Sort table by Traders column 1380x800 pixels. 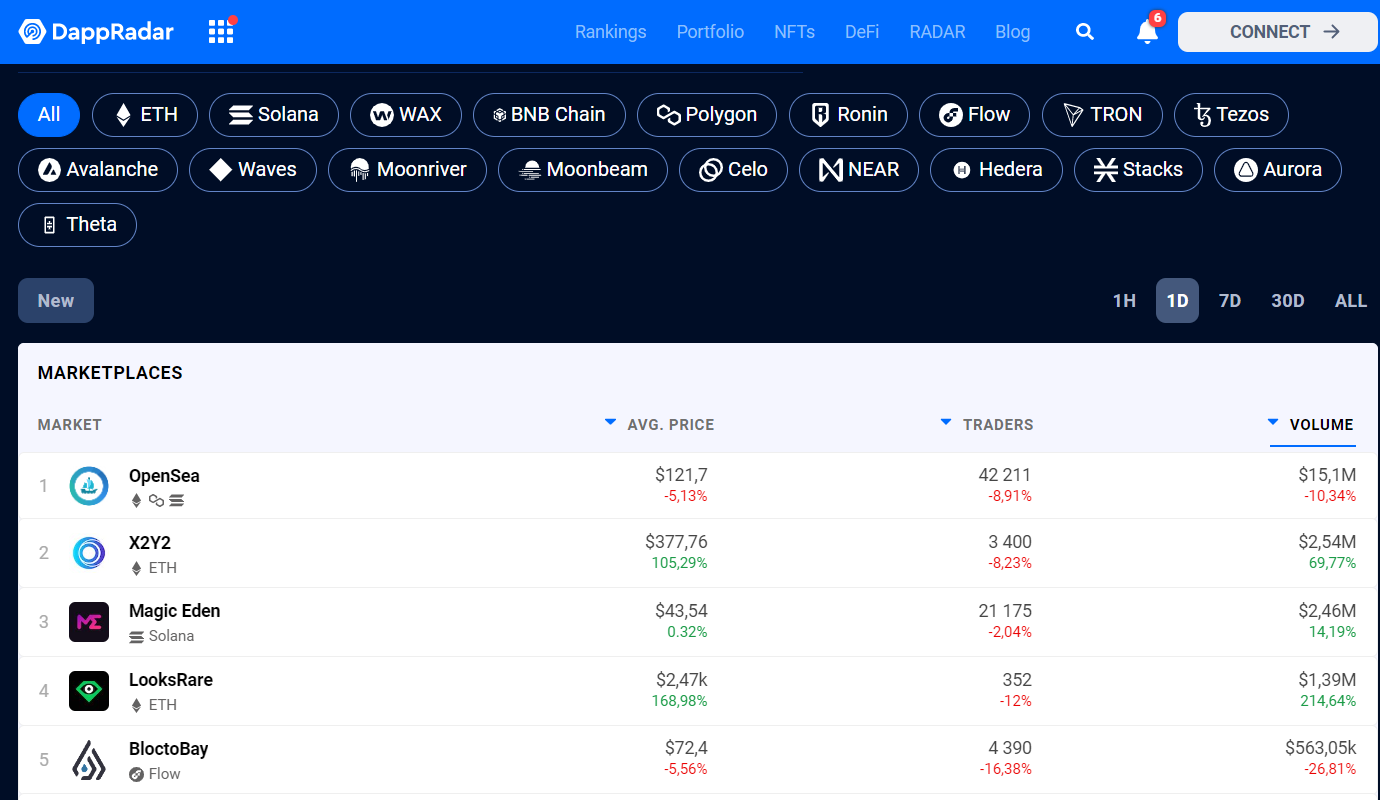tap(987, 424)
